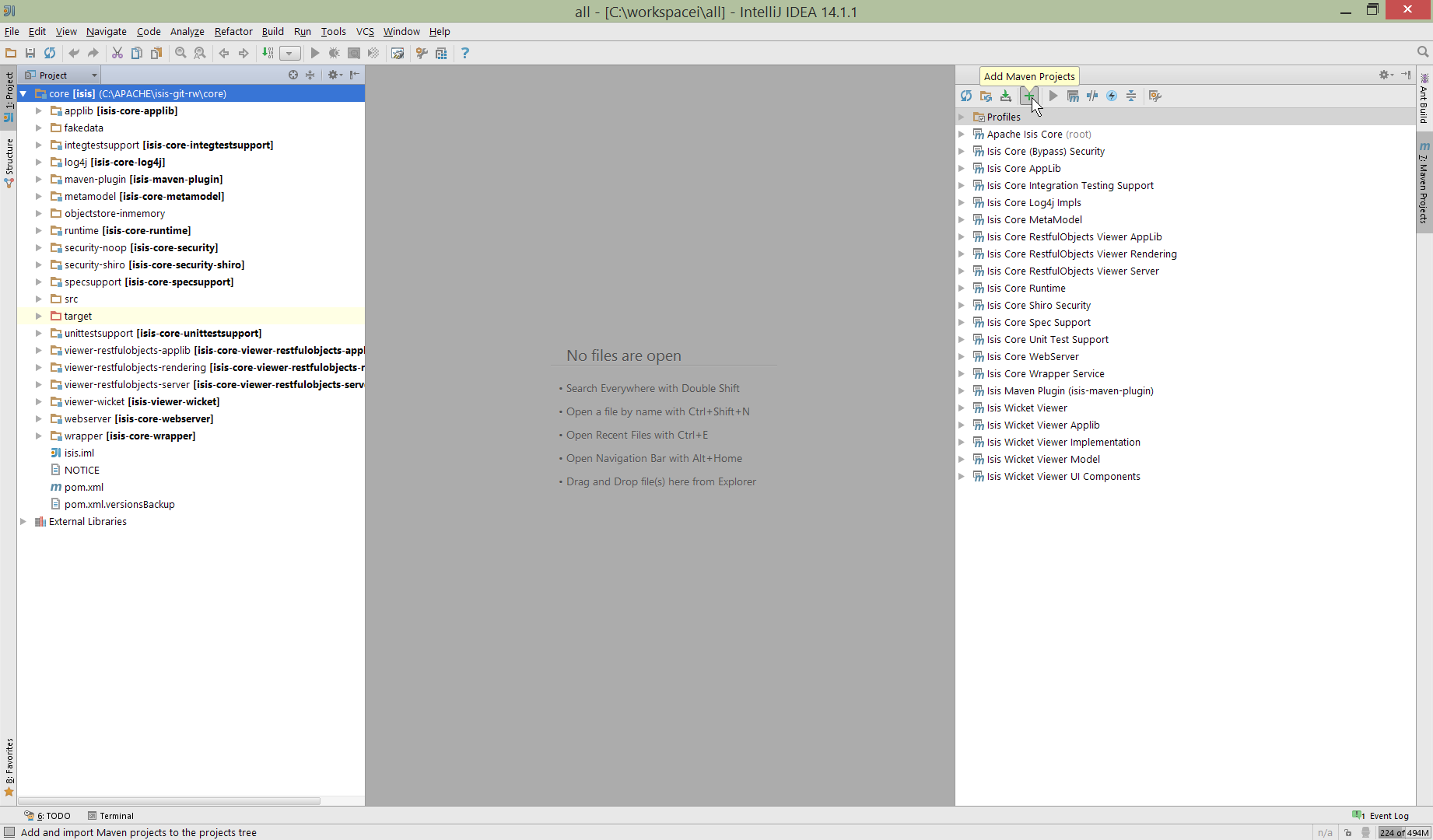Viewport: 1433px width, 840px height.
Task: Click the Save All floppy disk icon
Action: 30,53
